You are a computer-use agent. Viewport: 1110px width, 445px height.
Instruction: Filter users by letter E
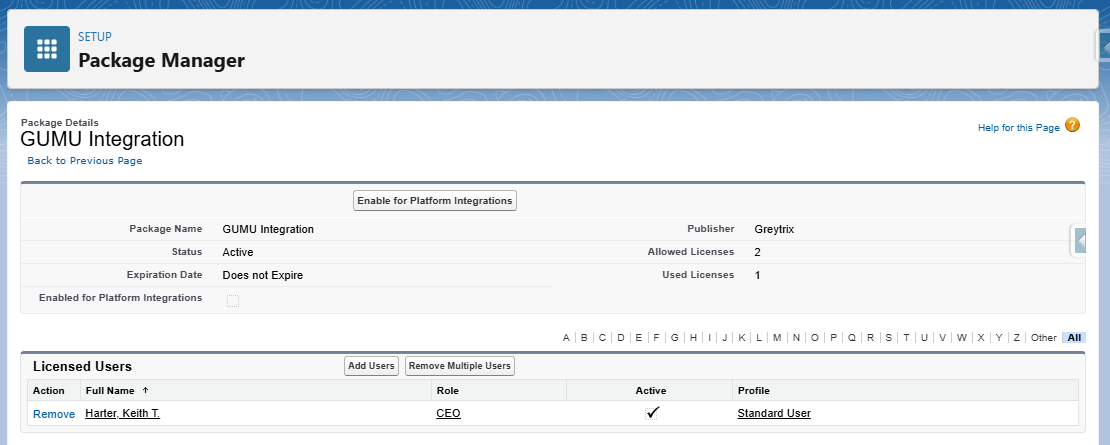click(639, 337)
